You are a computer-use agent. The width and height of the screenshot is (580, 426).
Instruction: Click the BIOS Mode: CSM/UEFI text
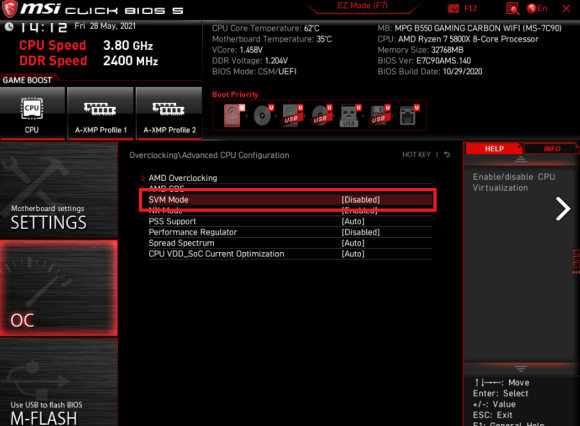(254, 71)
